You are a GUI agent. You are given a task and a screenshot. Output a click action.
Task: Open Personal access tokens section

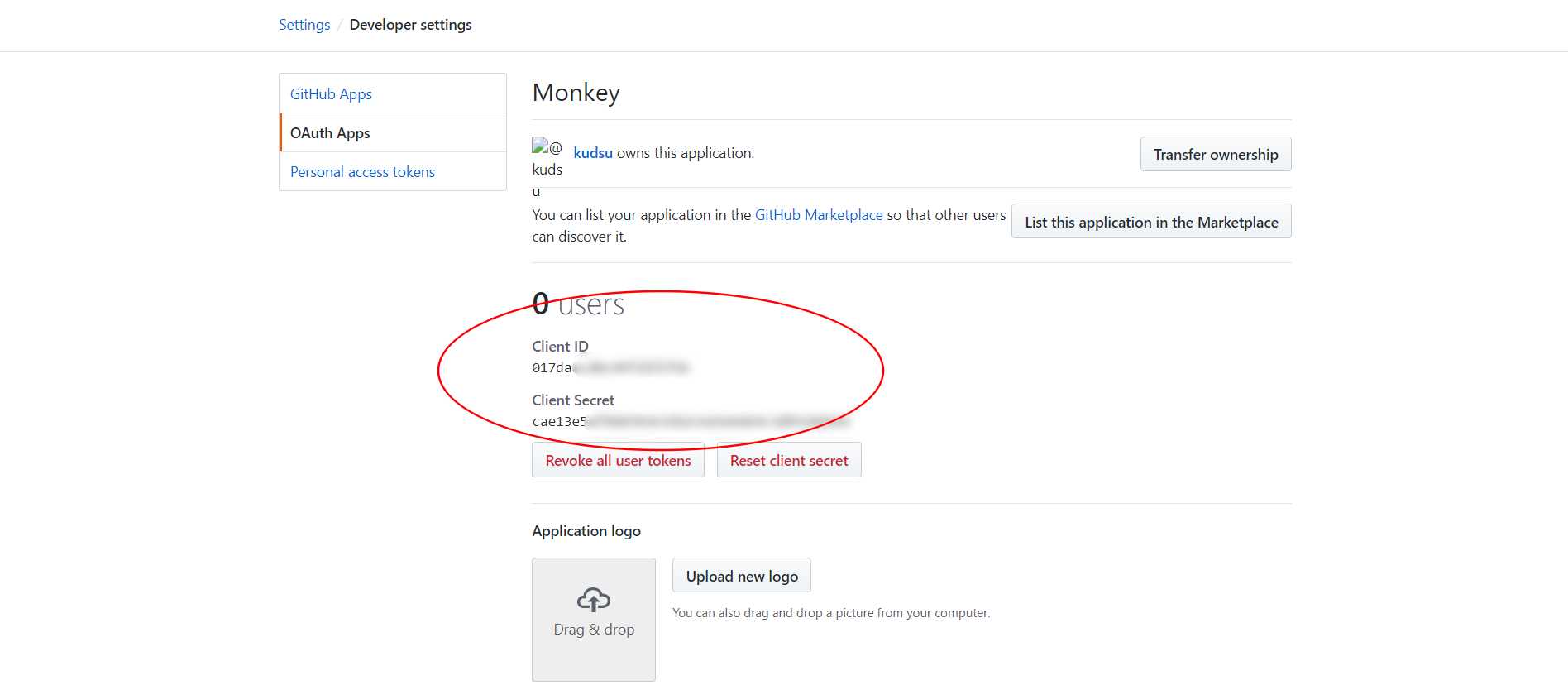point(393,171)
